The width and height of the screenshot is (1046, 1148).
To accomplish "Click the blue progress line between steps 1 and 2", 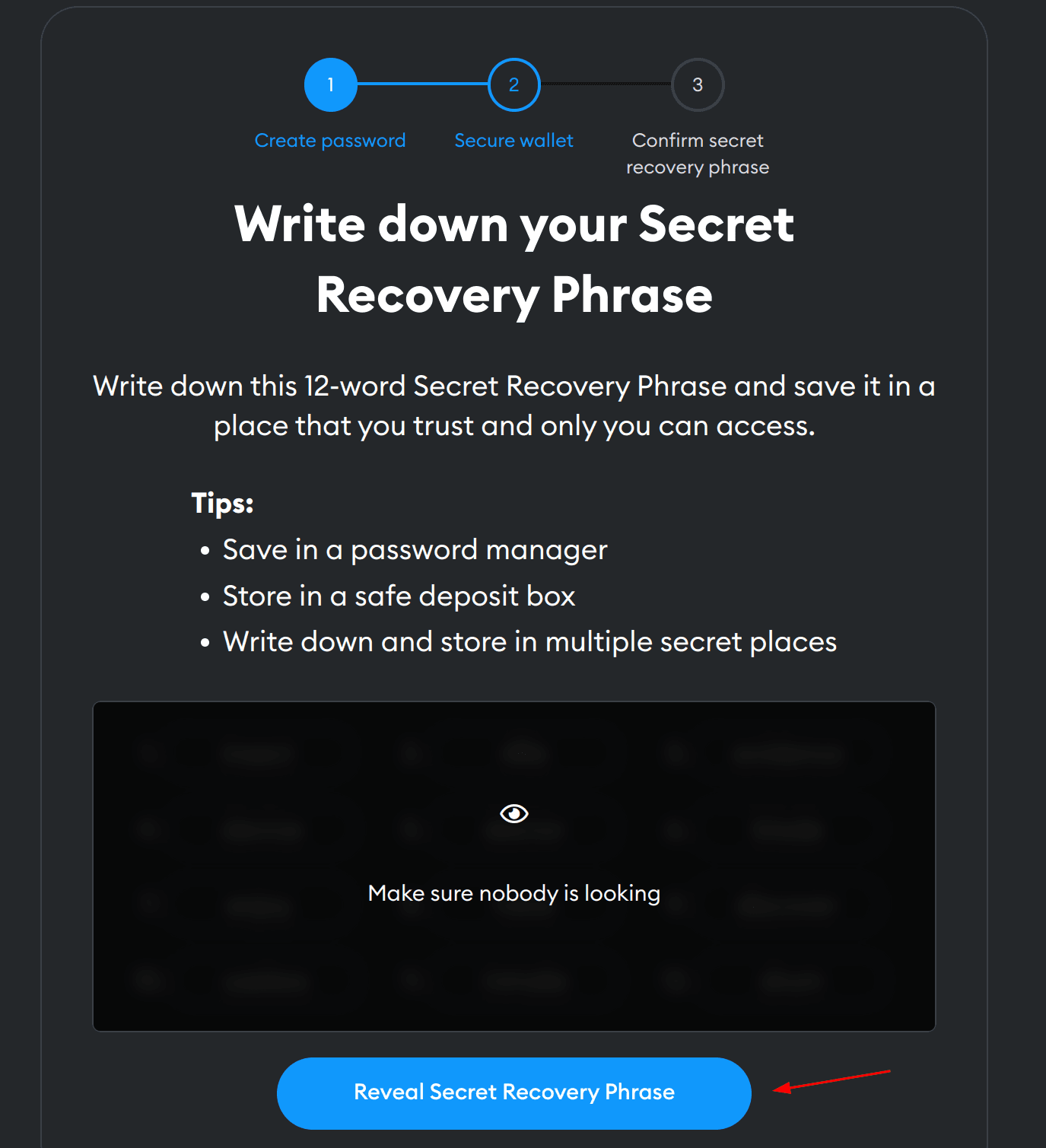I will point(422,84).
